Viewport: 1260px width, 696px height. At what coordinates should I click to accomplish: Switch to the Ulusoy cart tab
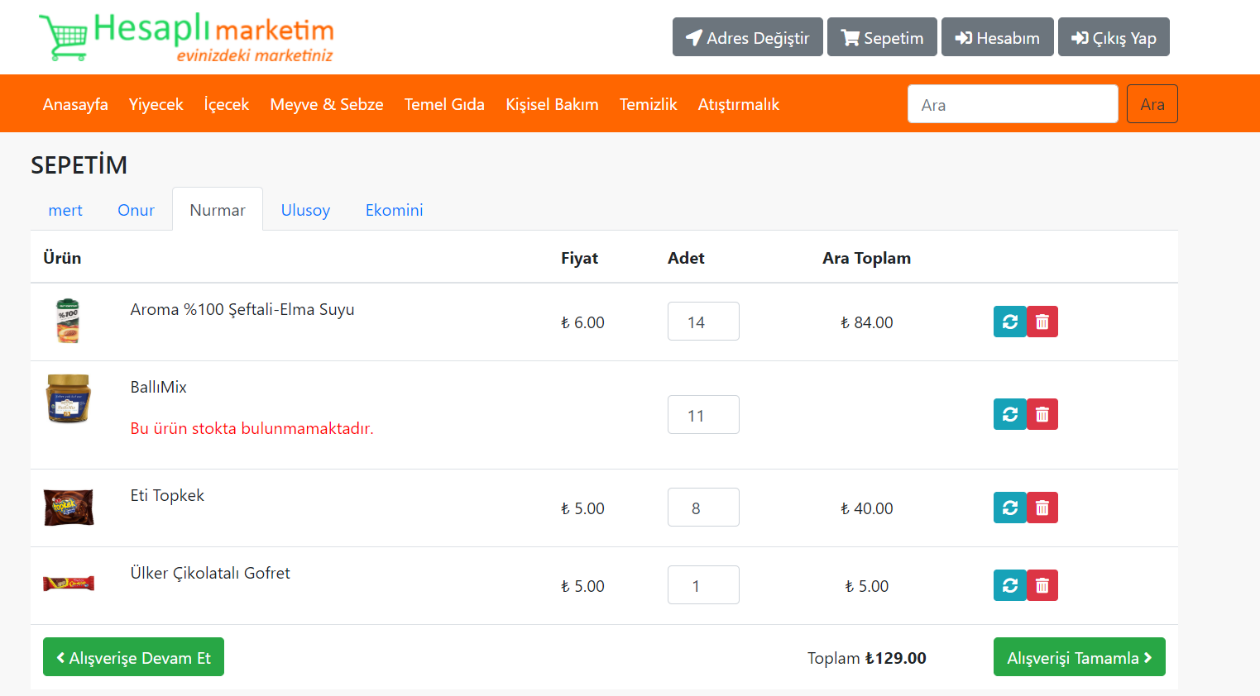pyautogui.click(x=305, y=210)
